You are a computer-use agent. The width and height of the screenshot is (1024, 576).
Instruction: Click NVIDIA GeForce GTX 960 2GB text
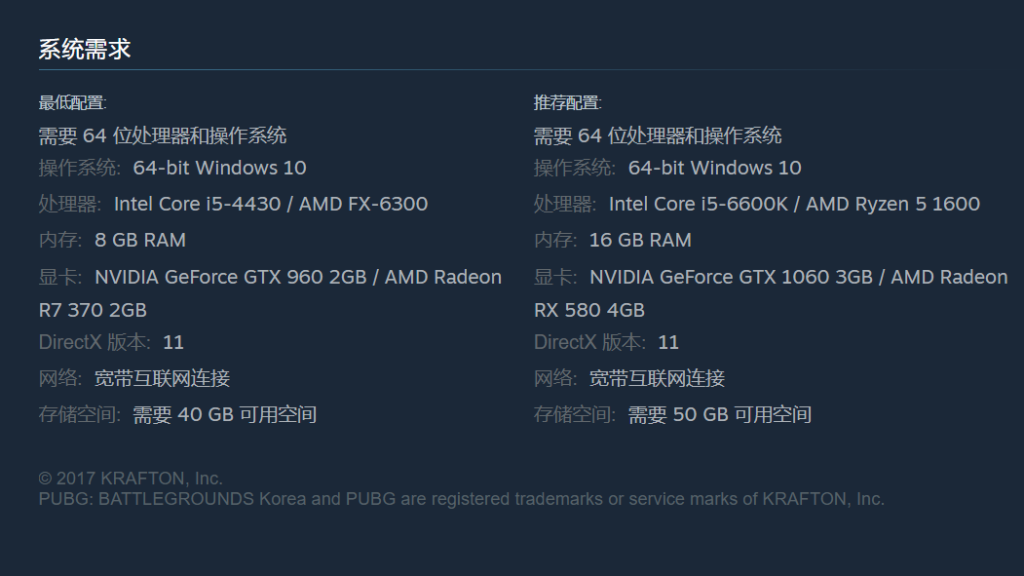tap(231, 277)
